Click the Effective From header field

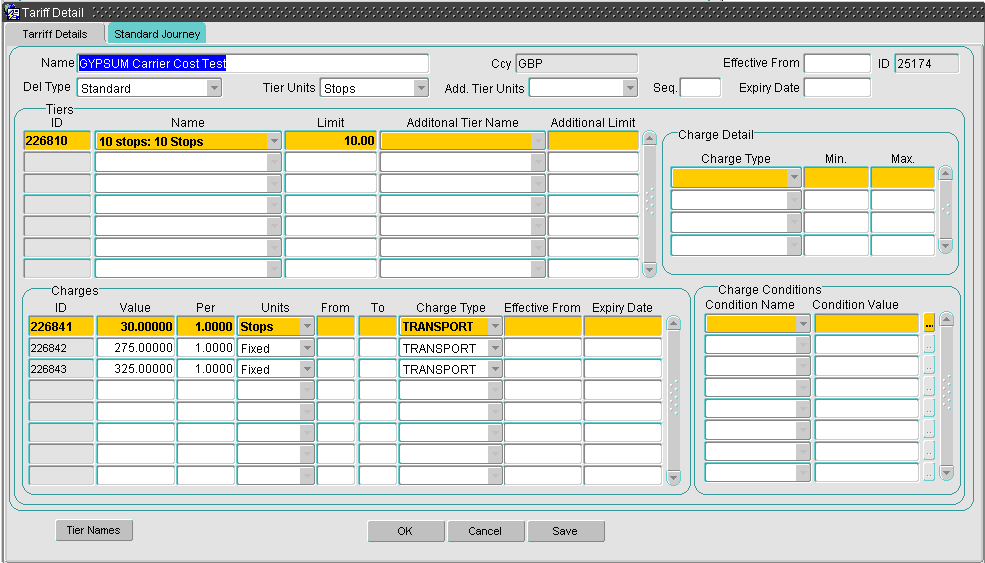pos(837,63)
